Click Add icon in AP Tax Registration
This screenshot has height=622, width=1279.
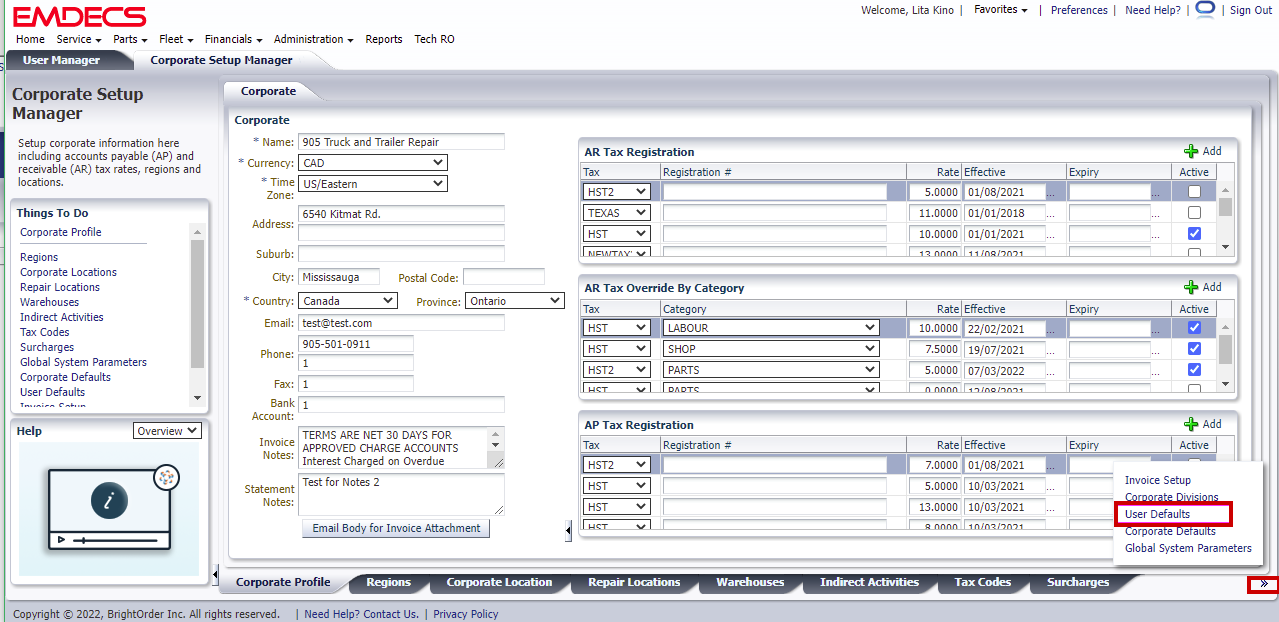(1191, 424)
